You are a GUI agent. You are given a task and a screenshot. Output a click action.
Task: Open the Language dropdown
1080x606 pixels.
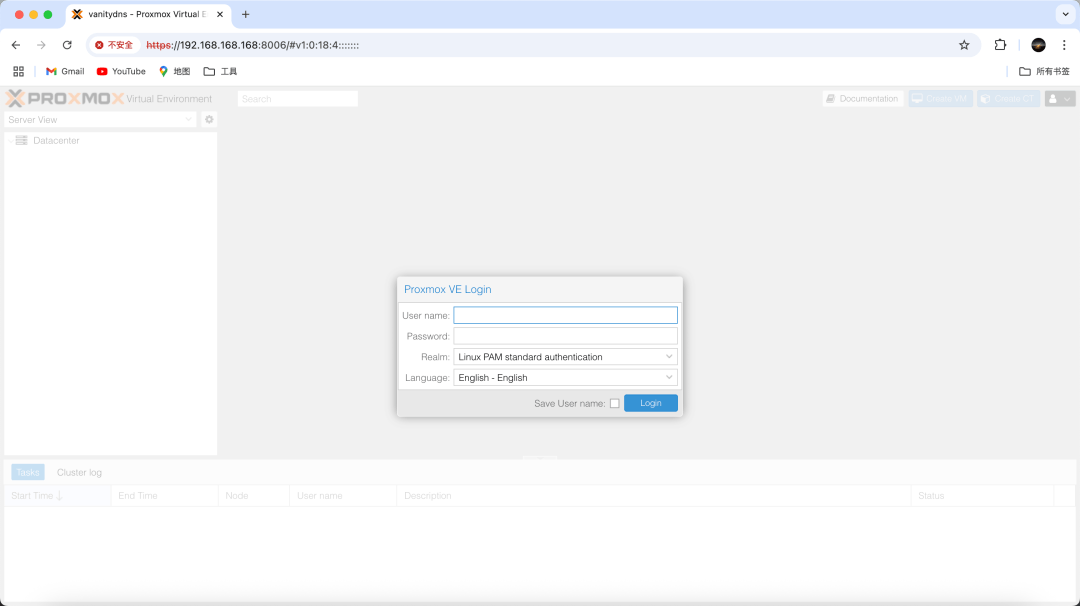coord(565,377)
